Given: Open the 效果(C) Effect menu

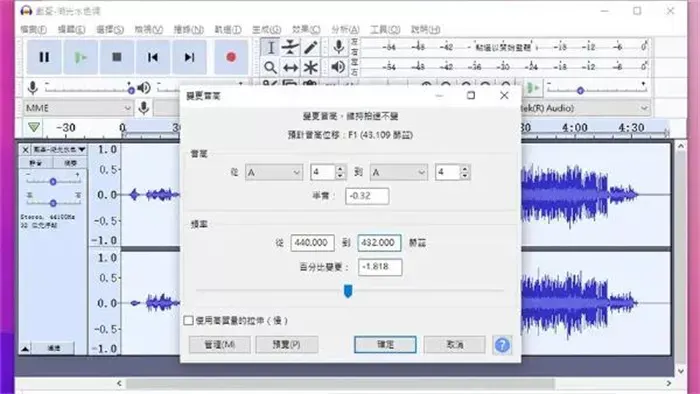Looking at the screenshot, I should (306, 29).
